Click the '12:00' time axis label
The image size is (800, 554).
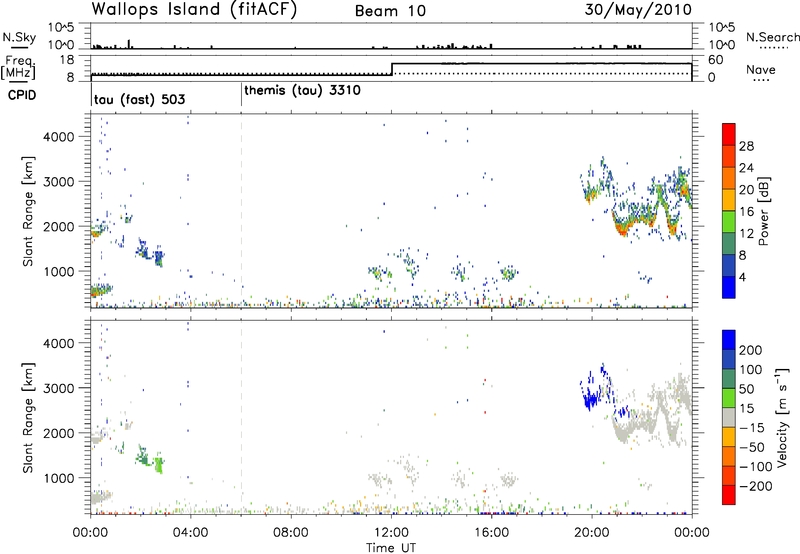[x=391, y=533]
